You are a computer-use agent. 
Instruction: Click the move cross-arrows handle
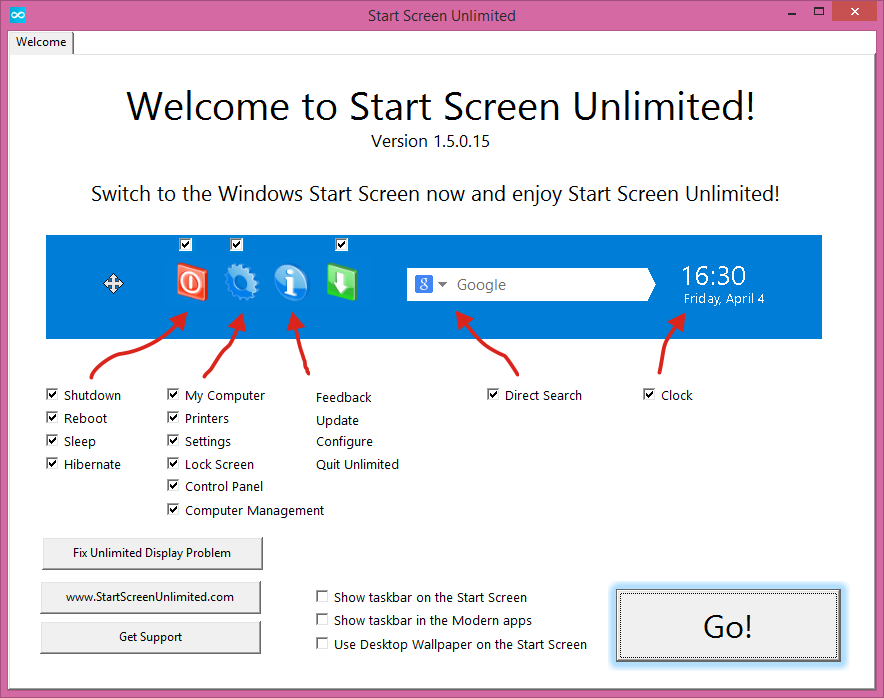click(x=113, y=284)
